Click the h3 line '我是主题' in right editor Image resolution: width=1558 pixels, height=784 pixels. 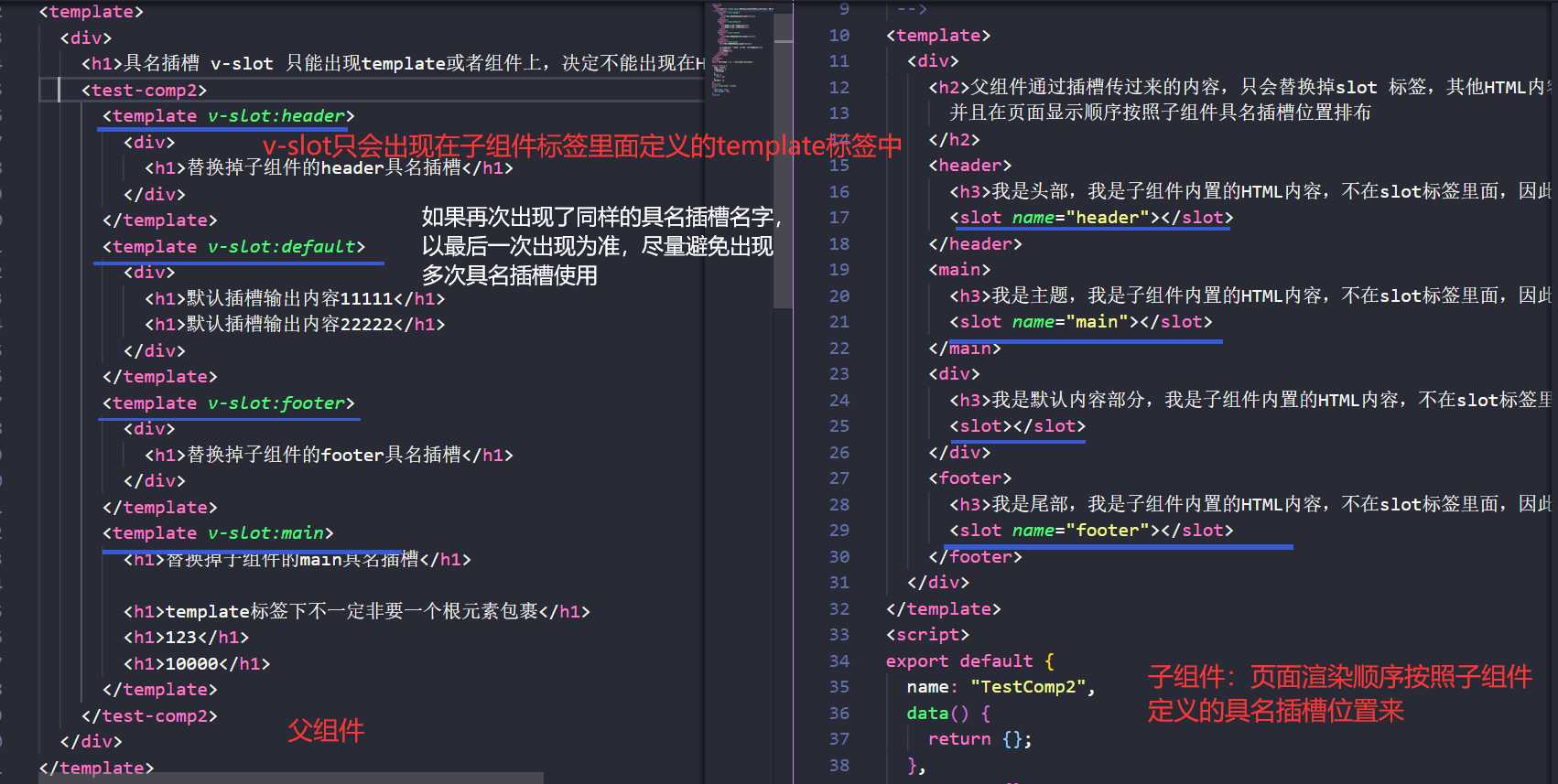click(x=1251, y=296)
